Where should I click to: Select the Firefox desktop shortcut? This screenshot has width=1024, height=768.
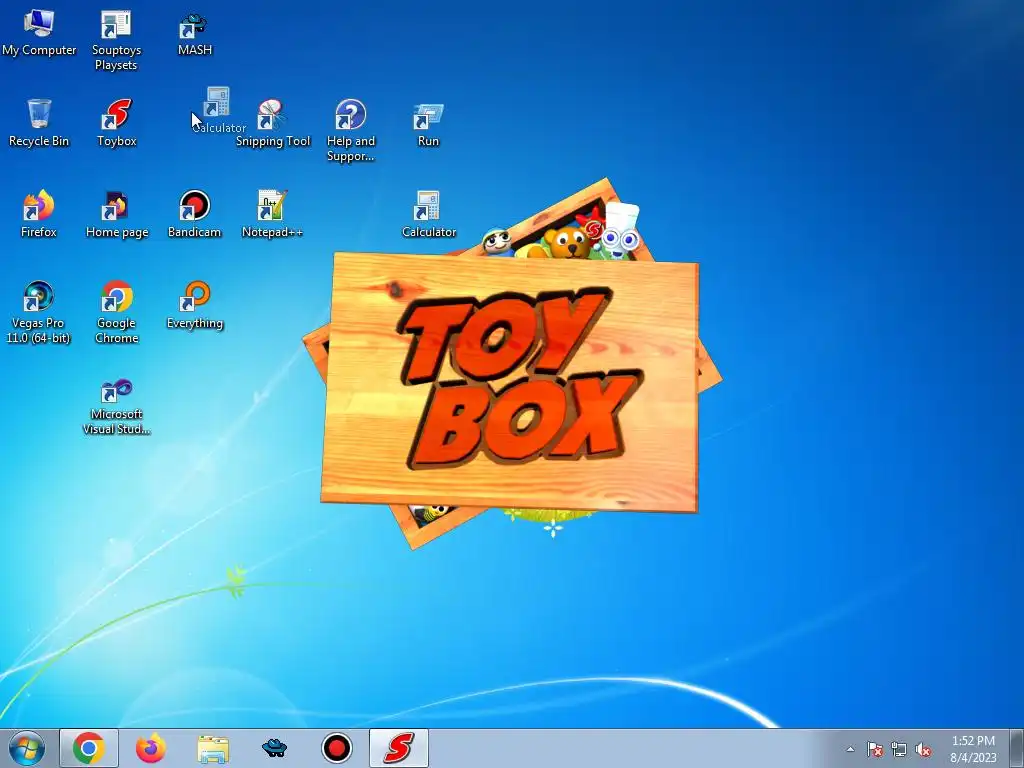[x=39, y=214]
